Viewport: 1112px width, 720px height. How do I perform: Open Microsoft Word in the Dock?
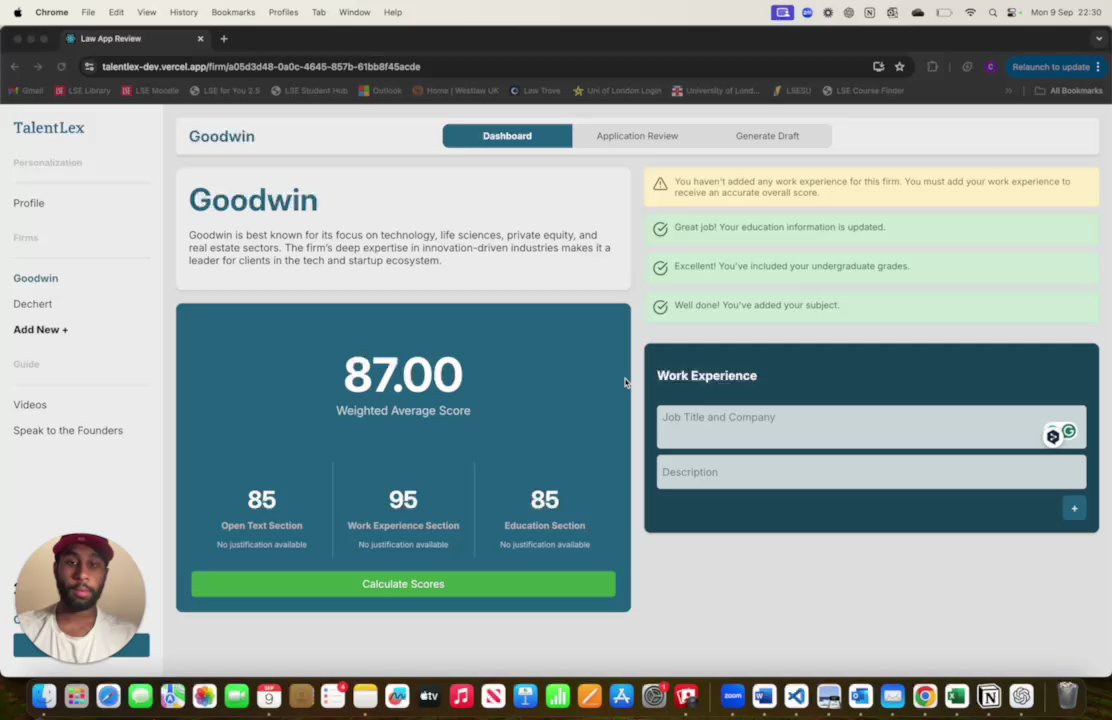[764, 696]
